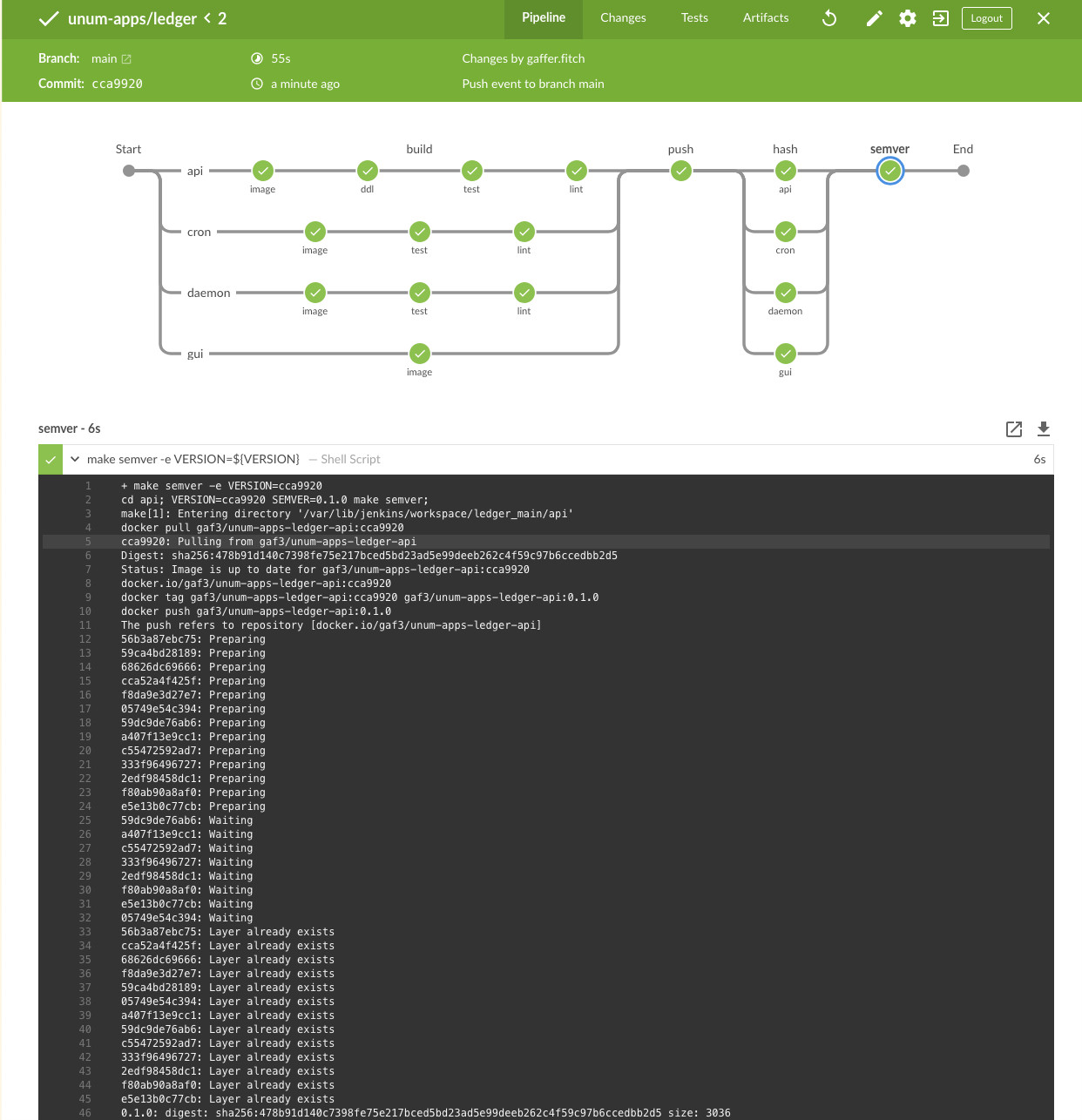Viewport: 1082px width, 1120px height.
Task: Select the daemon lint stage node
Action: 524,293
